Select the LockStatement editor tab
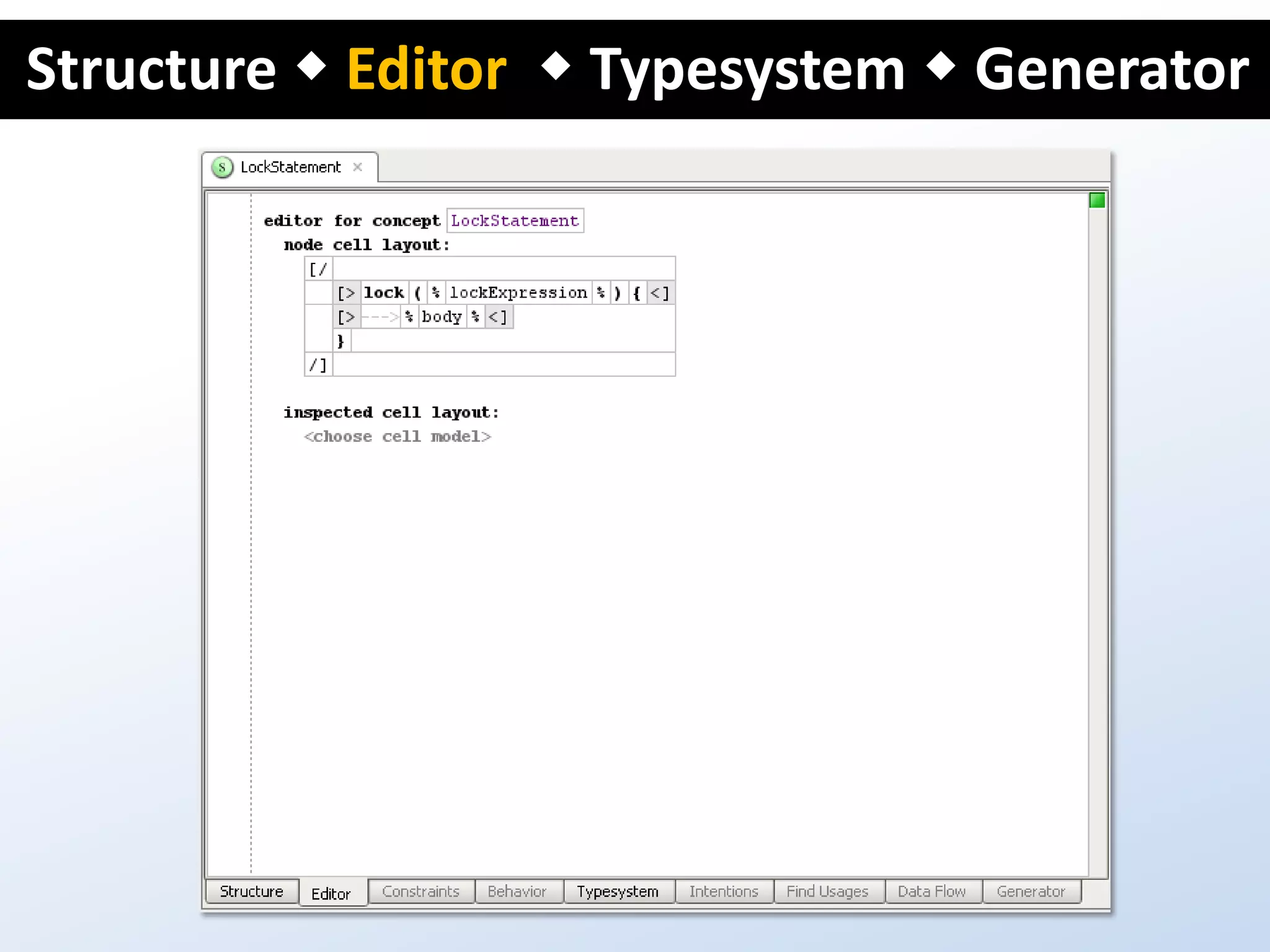 290,167
